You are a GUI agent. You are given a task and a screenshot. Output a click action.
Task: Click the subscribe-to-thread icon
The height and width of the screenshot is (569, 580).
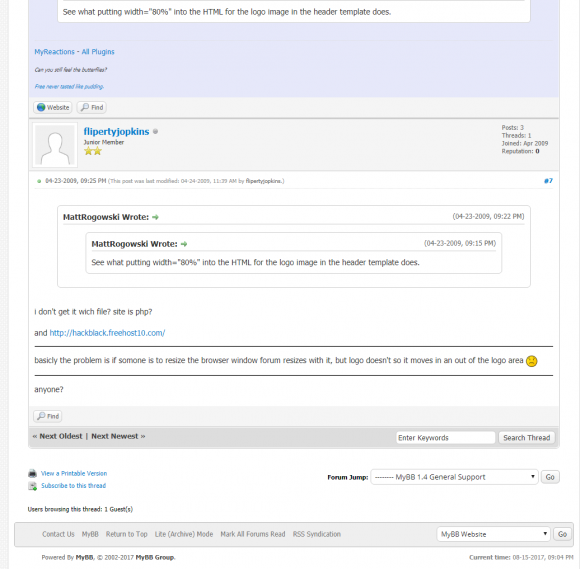(x=33, y=486)
